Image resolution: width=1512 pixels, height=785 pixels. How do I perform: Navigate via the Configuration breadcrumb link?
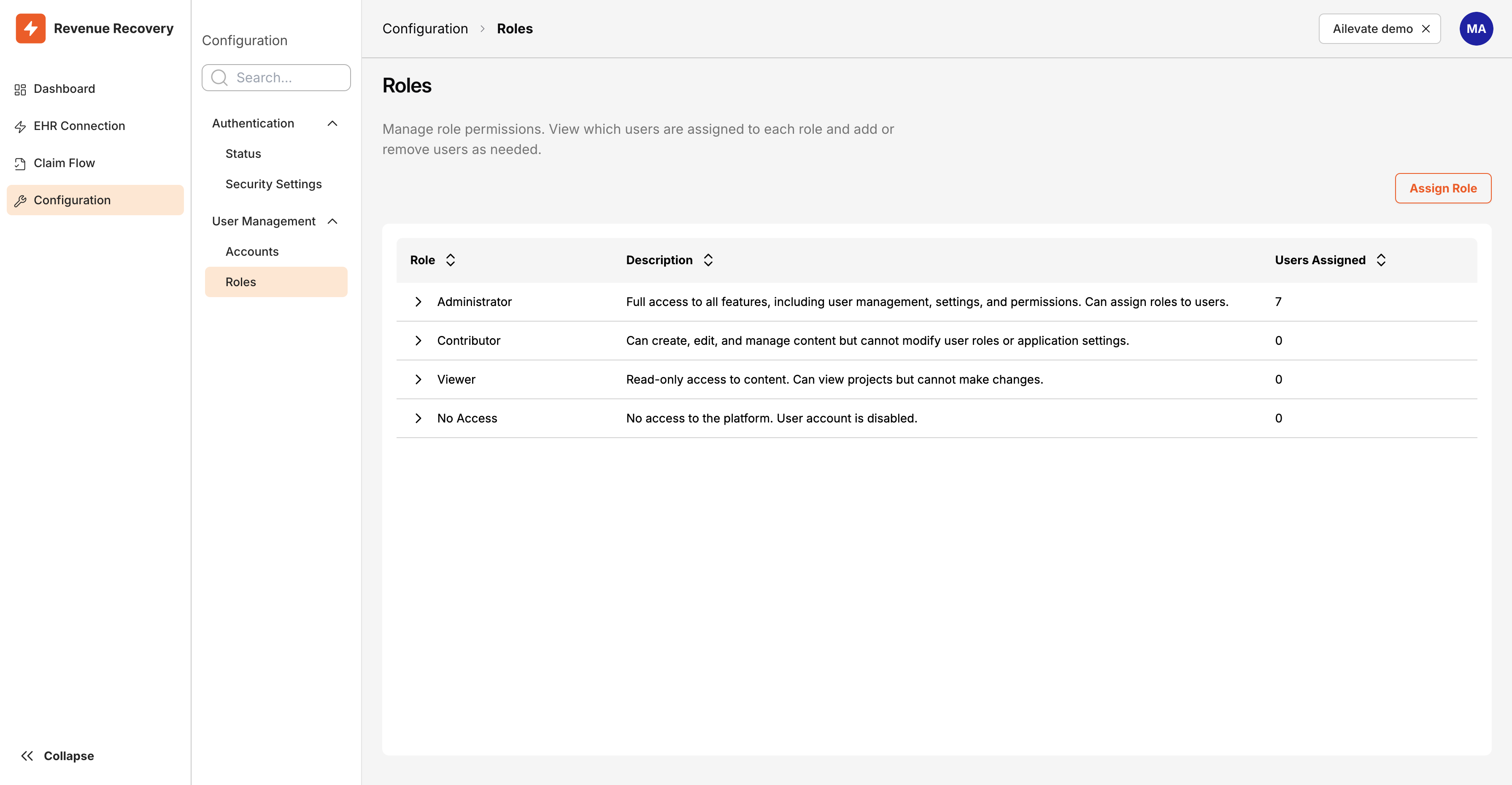tap(425, 28)
